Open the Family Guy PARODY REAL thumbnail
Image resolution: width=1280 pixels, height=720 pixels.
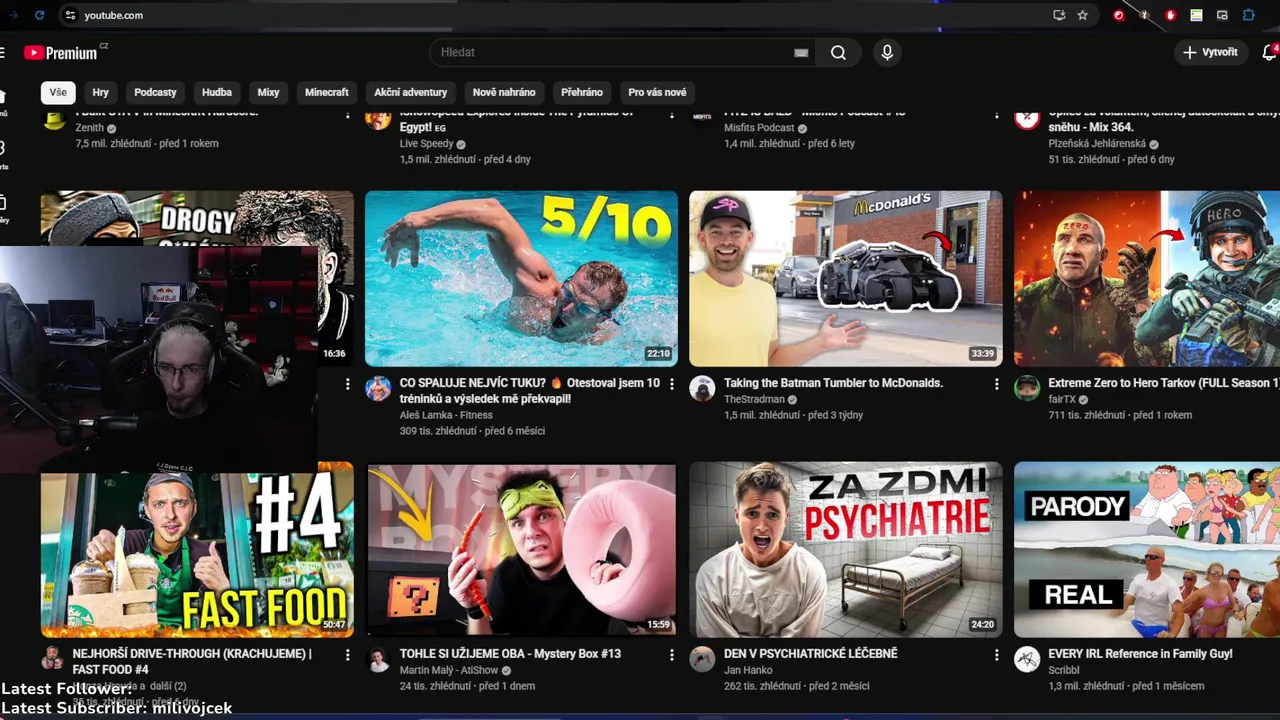coord(1147,550)
